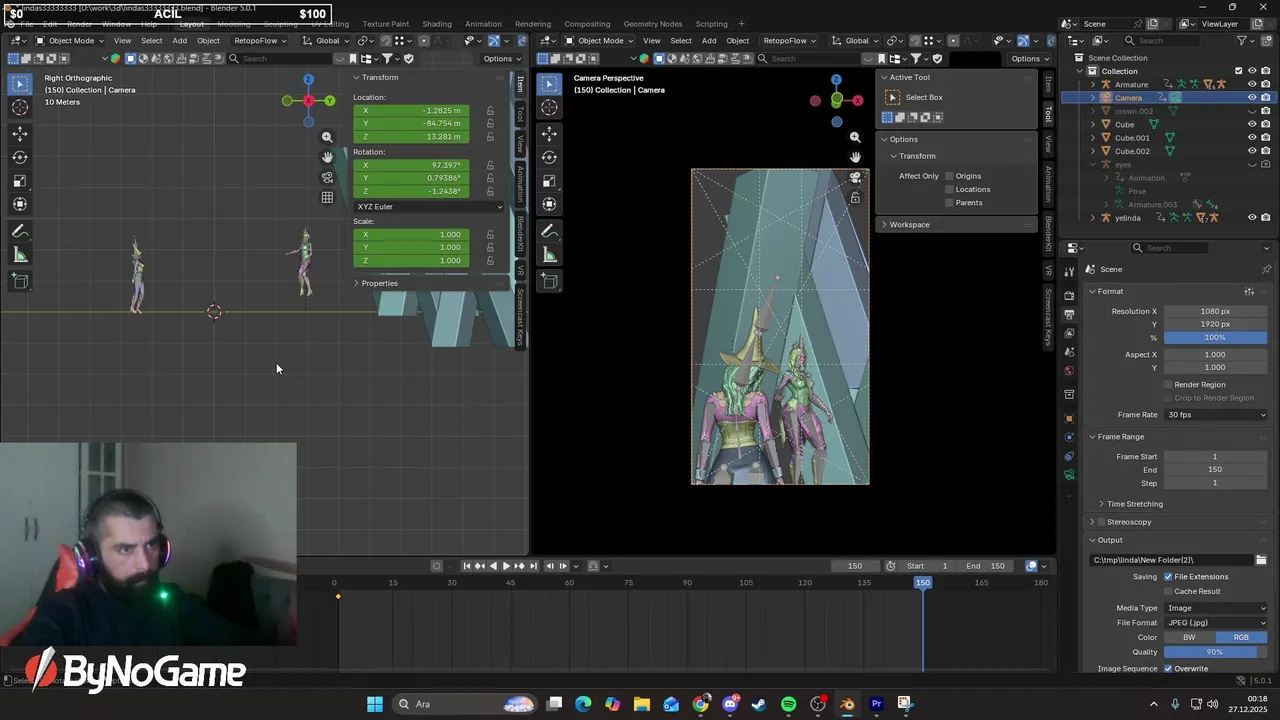Select the Move tool in left viewport
The width and height of the screenshot is (1280, 720).
(20, 133)
